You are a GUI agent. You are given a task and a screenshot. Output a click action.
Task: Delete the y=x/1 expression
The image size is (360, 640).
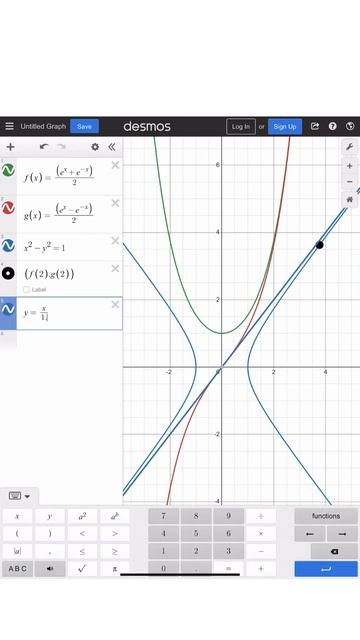116,304
